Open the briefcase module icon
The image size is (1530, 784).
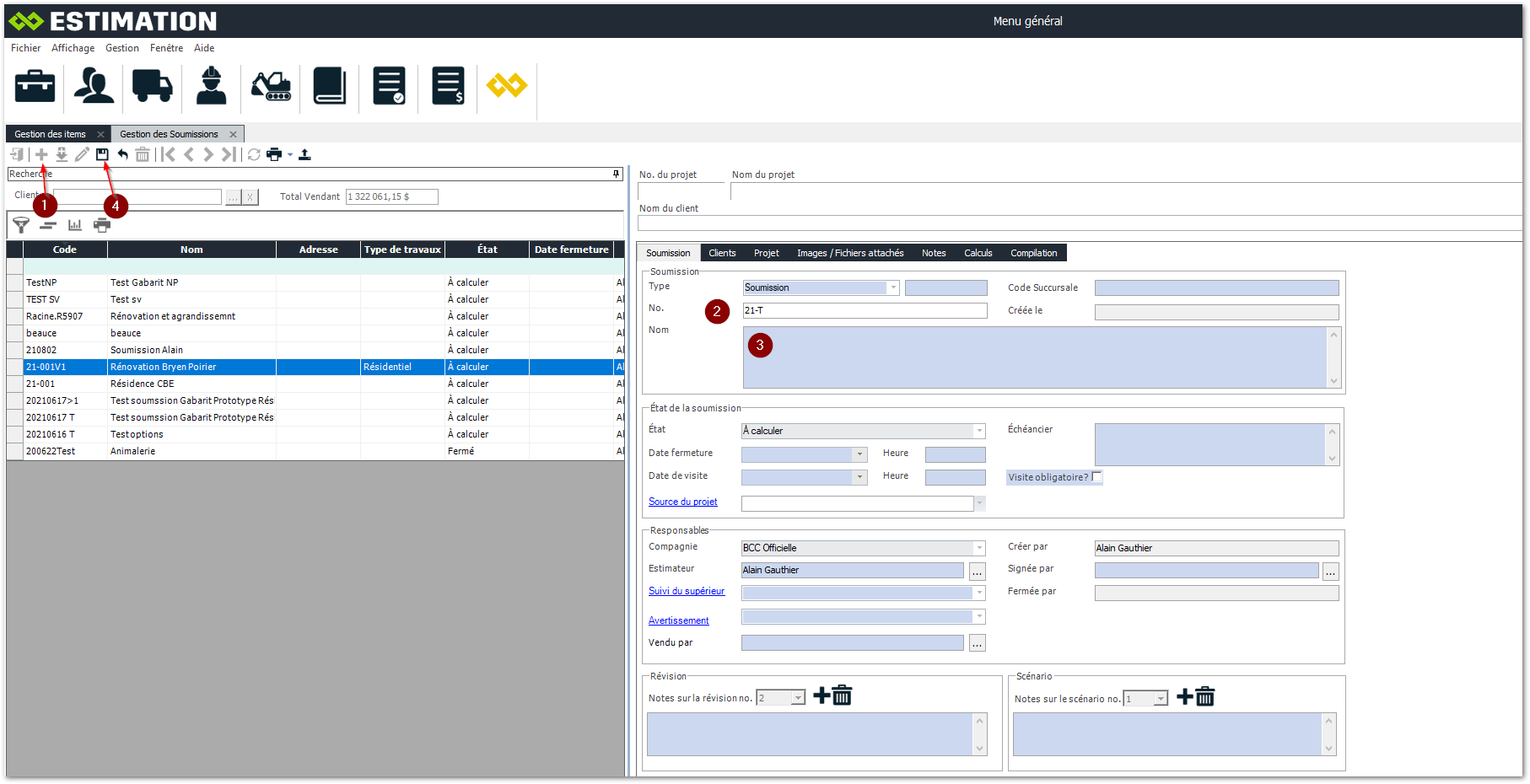pyautogui.click(x=35, y=86)
